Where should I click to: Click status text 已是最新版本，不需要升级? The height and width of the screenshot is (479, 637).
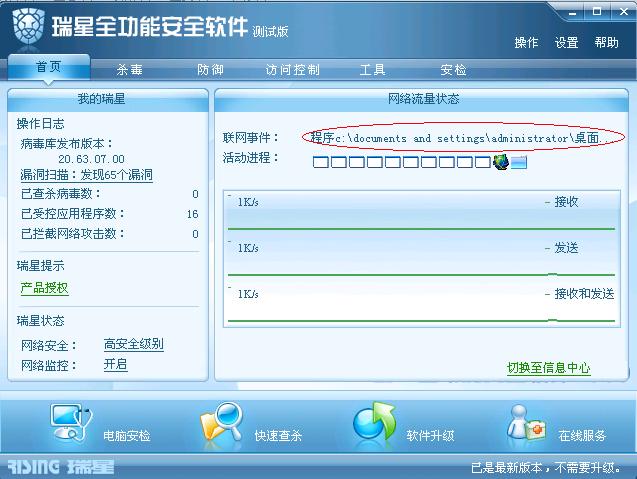click(546, 468)
